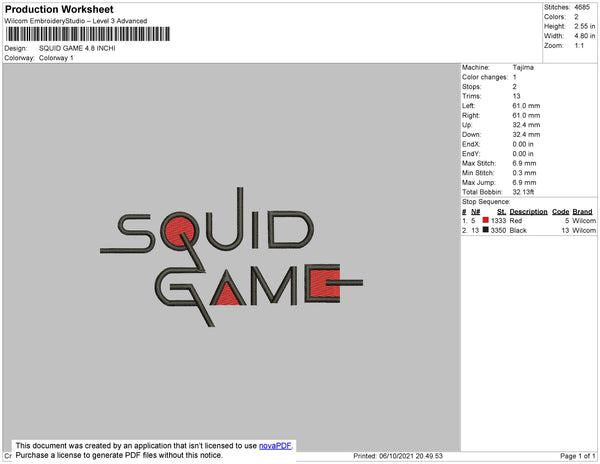Click the novaPDF link

pos(275,446)
